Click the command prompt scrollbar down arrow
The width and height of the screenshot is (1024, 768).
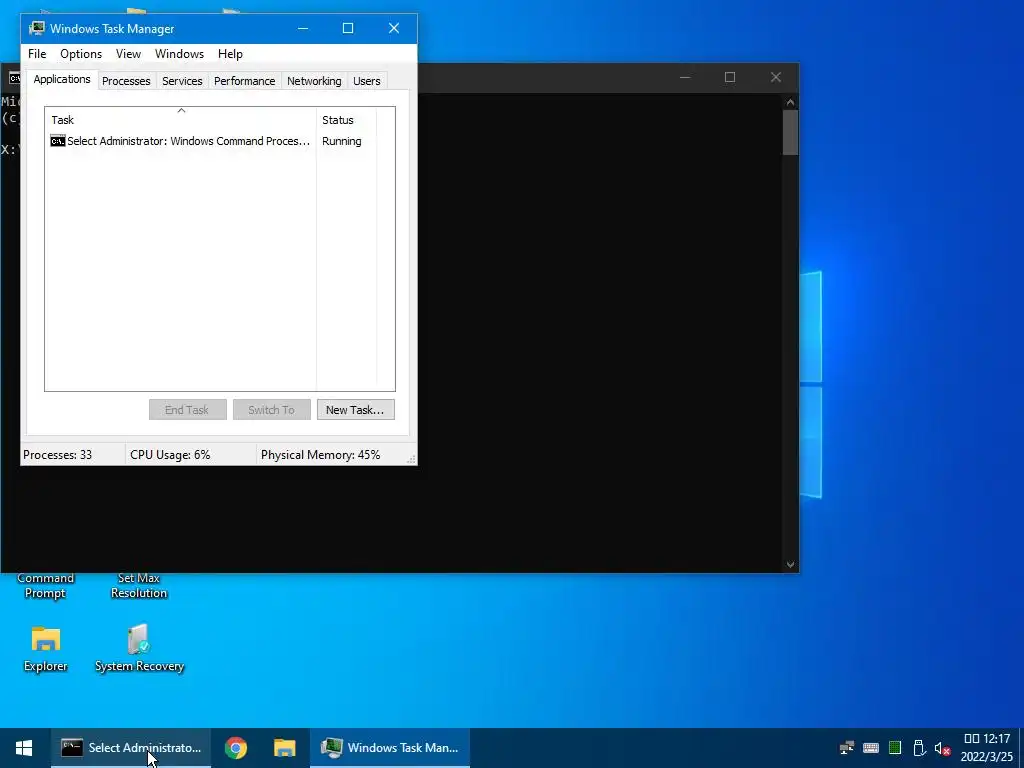pos(790,565)
